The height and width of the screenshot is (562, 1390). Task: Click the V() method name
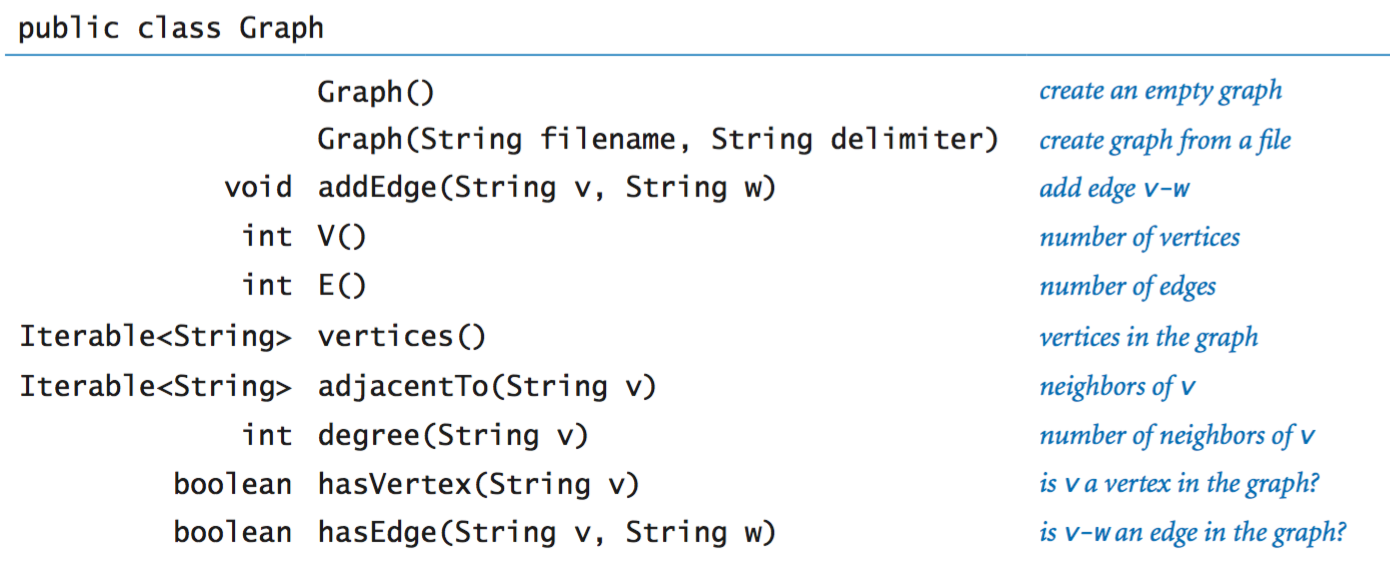click(x=342, y=237)
